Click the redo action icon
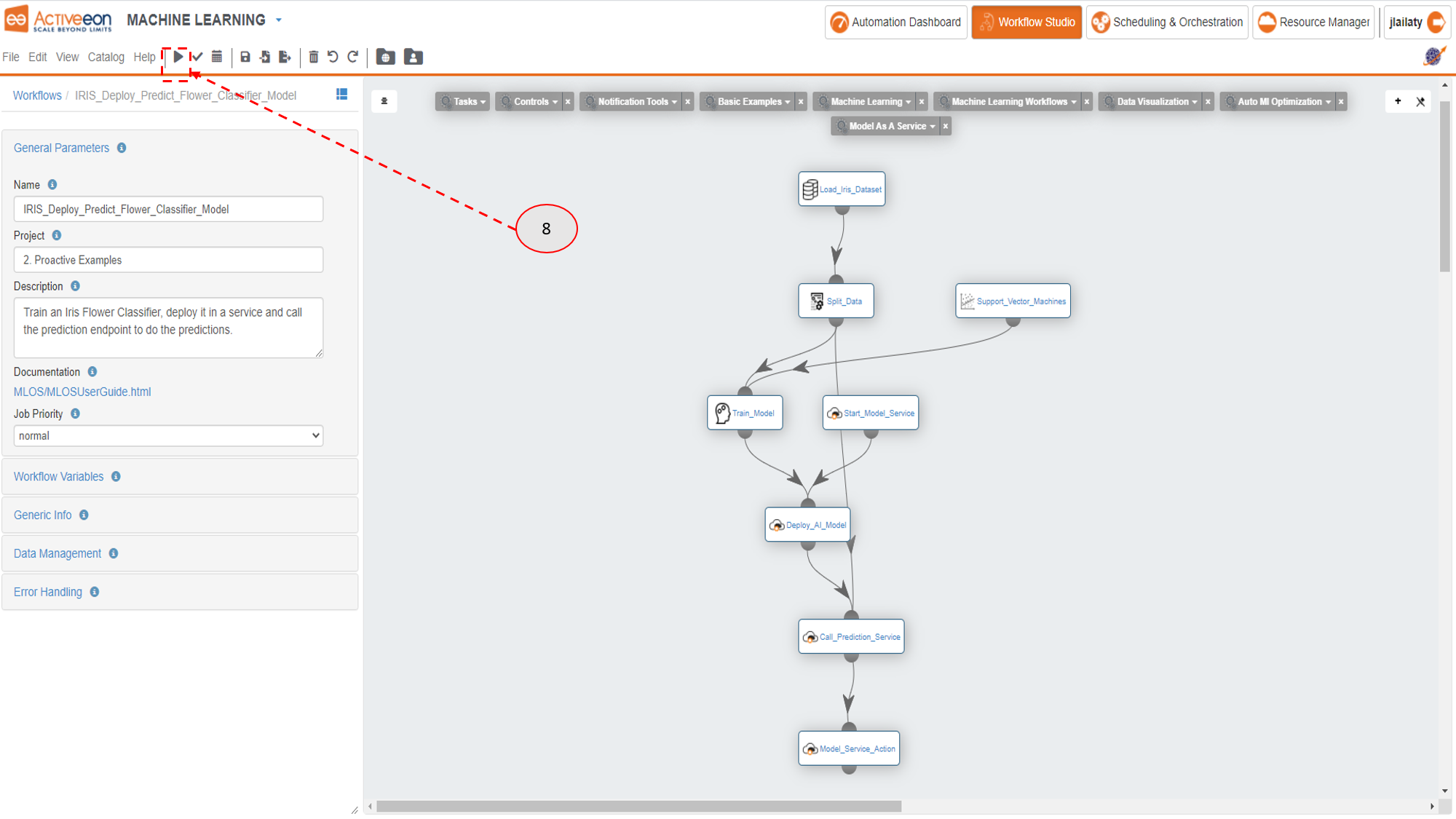The height and width of the screenshot is (819, 1456). 355,57
